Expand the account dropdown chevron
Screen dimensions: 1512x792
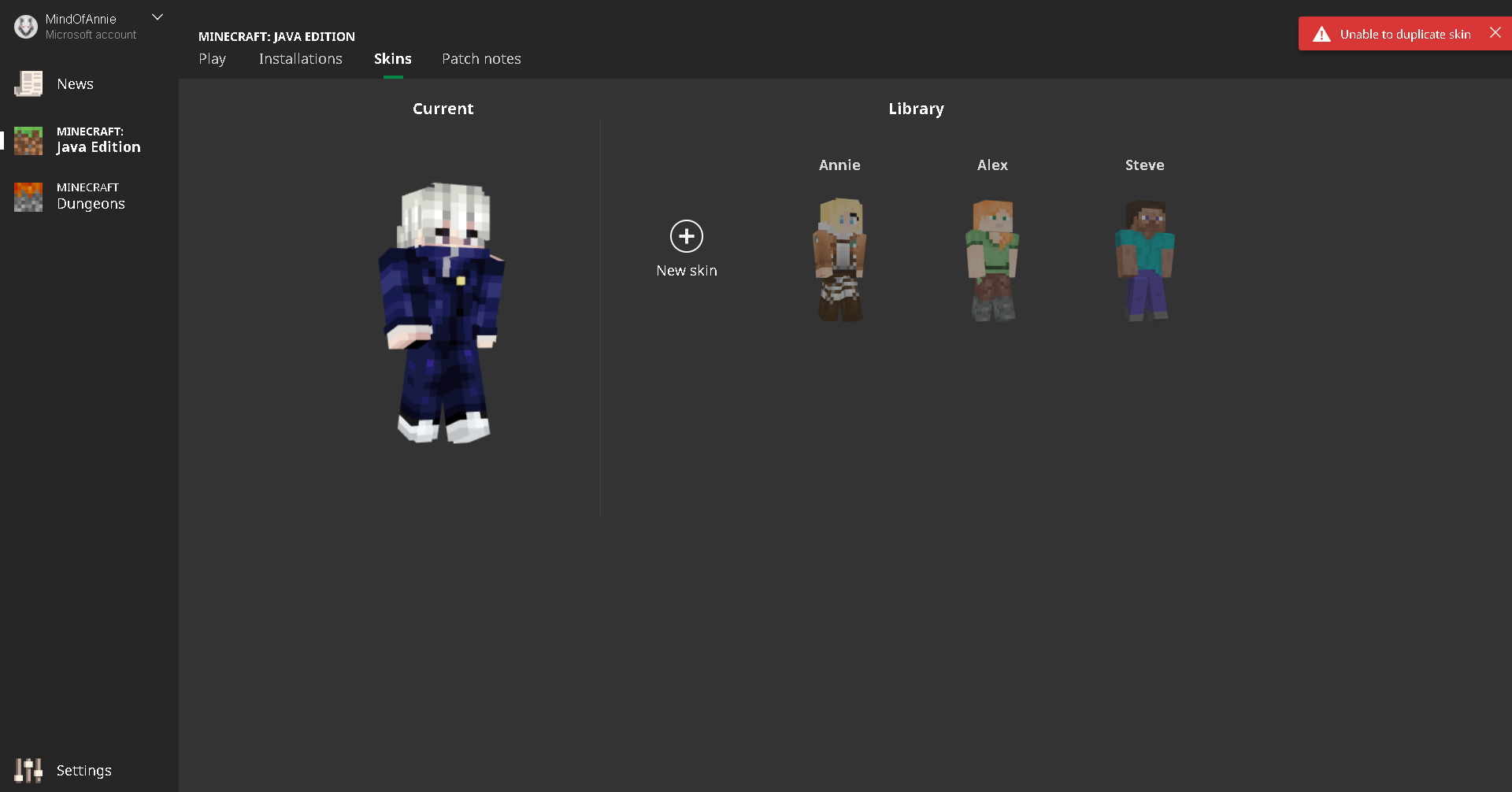point(157,17)
